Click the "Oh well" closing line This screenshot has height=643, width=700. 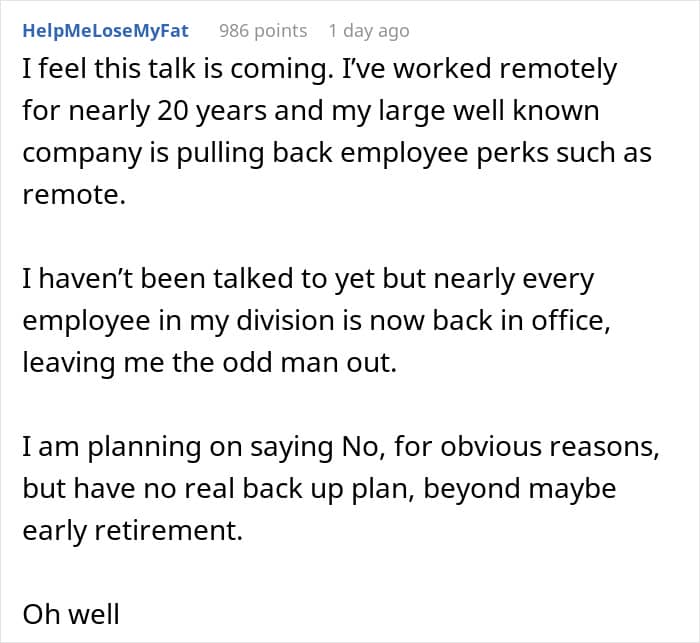tap(71, 613)
